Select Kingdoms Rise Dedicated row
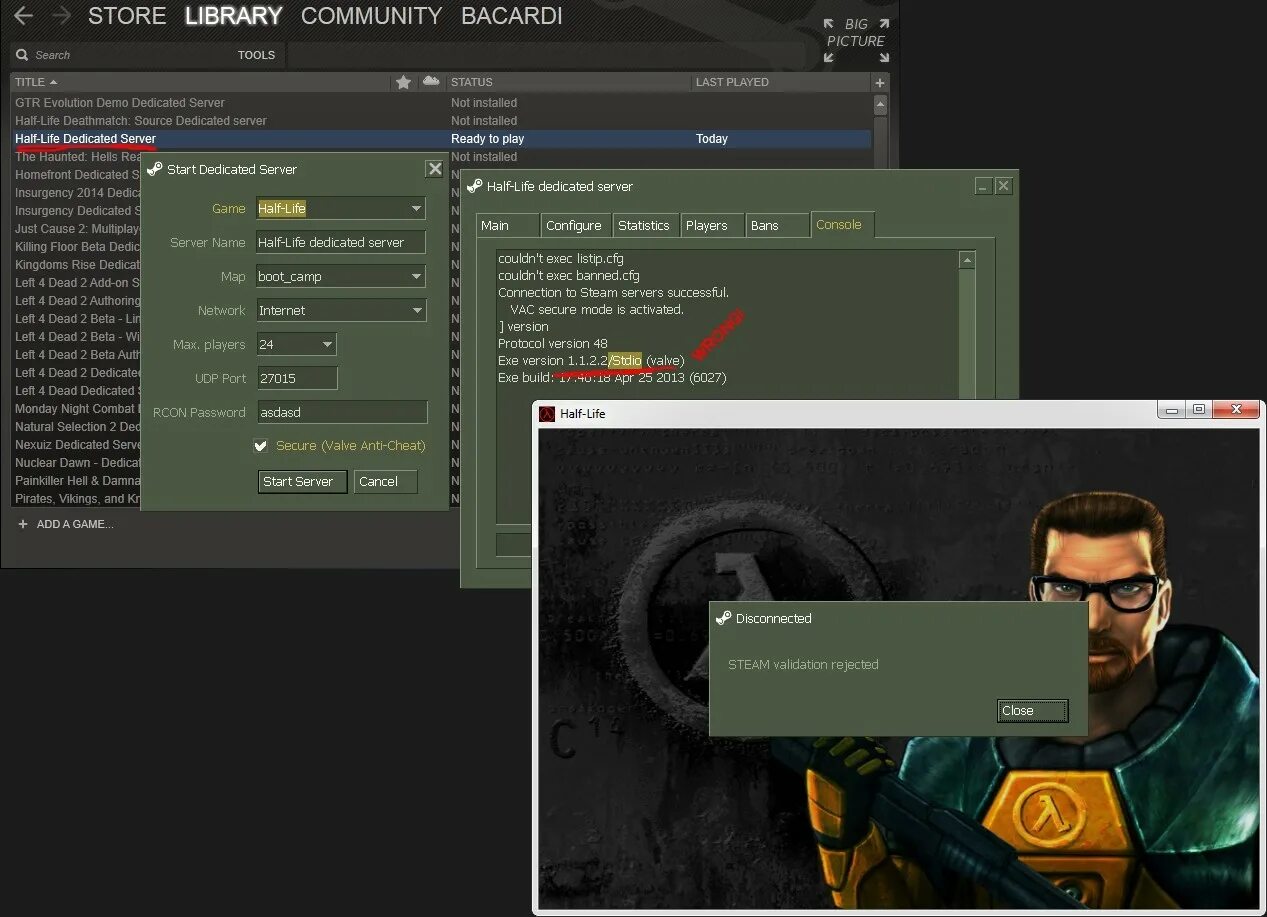 [x=76, y=265]
